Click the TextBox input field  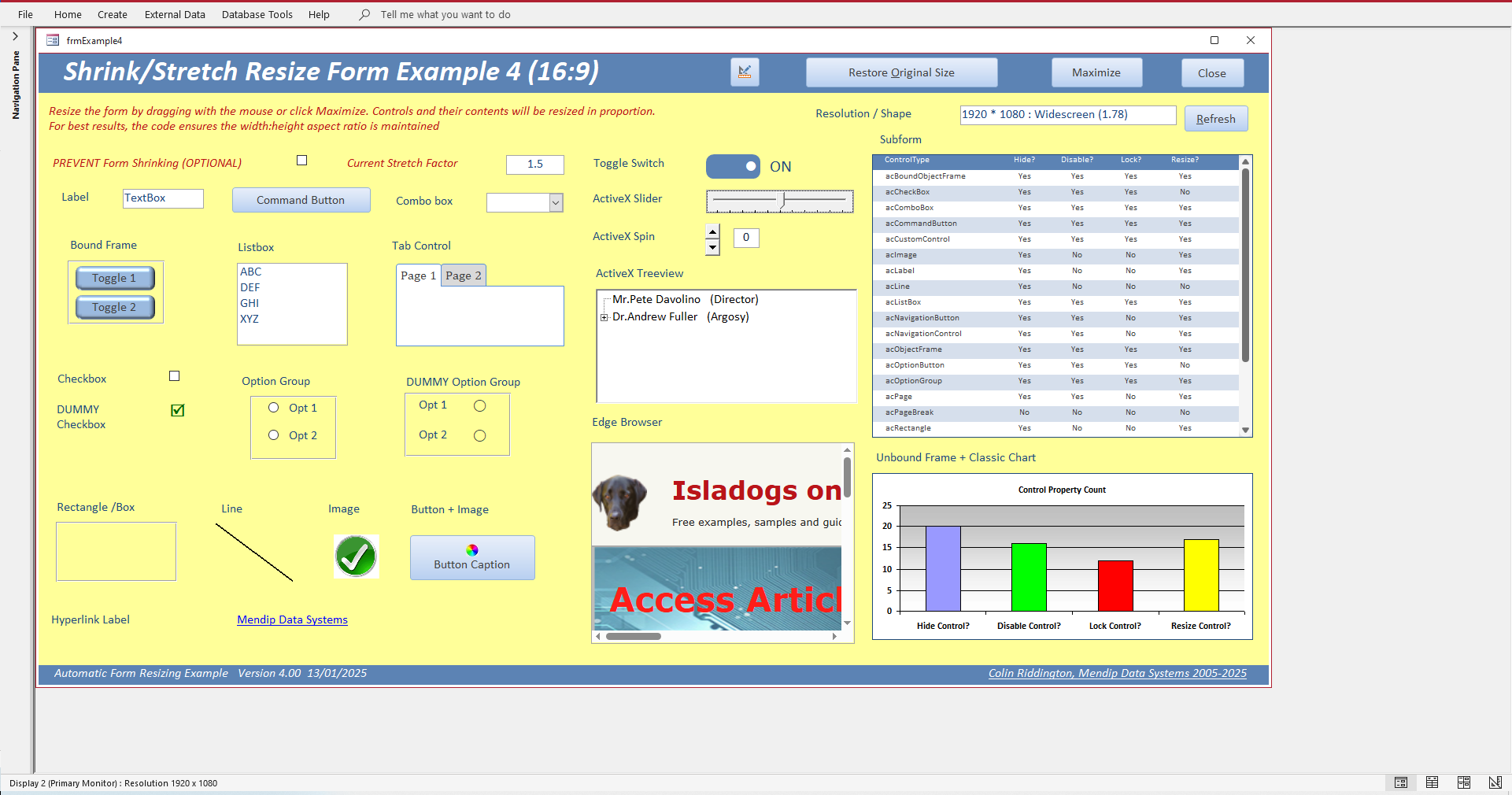tap(164, 198)
